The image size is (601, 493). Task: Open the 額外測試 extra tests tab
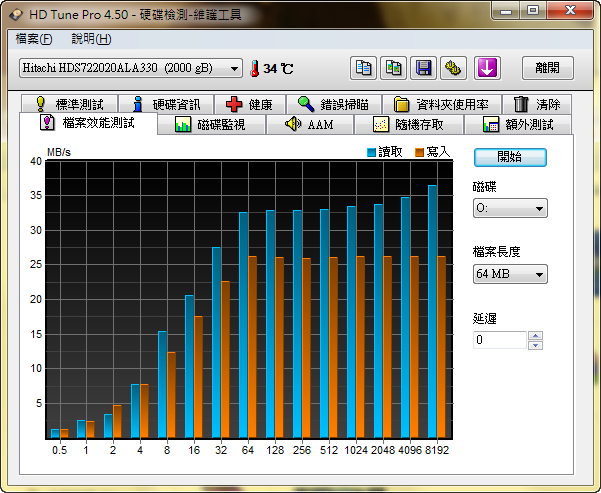coord(518,125)
